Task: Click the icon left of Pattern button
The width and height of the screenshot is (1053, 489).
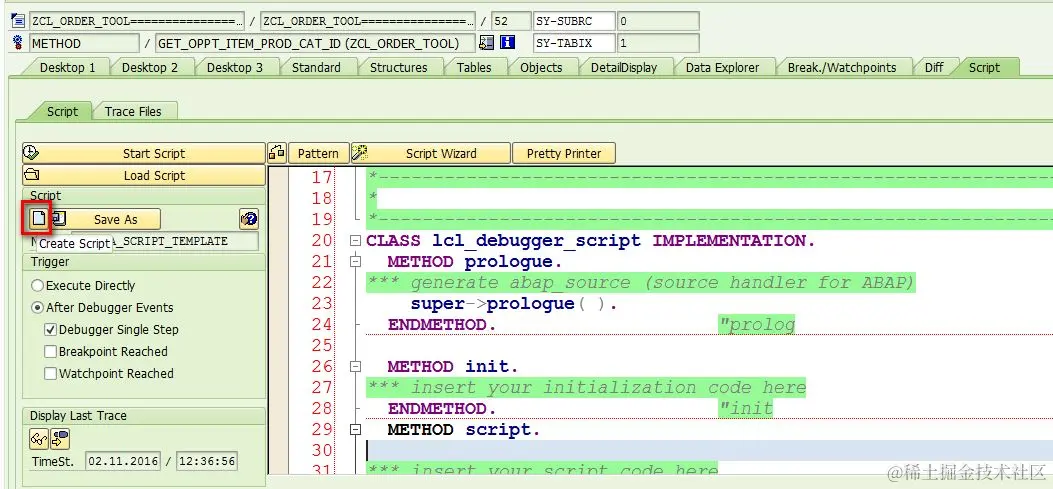Action: (277, 153)
